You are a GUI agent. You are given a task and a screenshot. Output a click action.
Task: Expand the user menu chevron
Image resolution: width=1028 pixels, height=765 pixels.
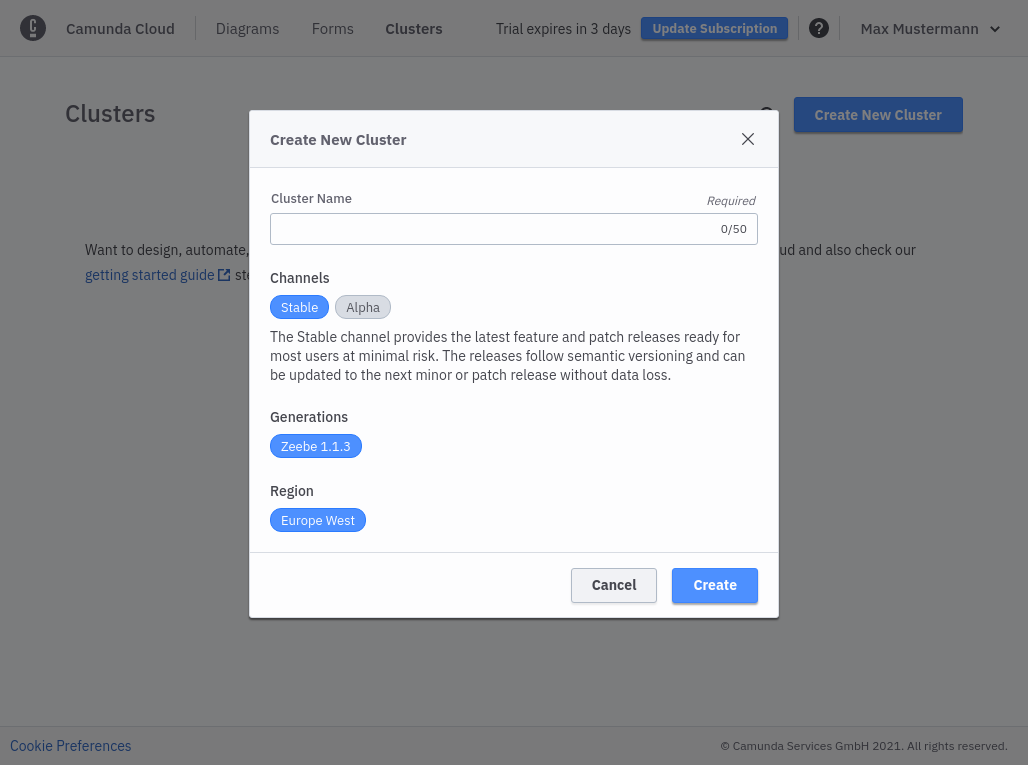995,28
